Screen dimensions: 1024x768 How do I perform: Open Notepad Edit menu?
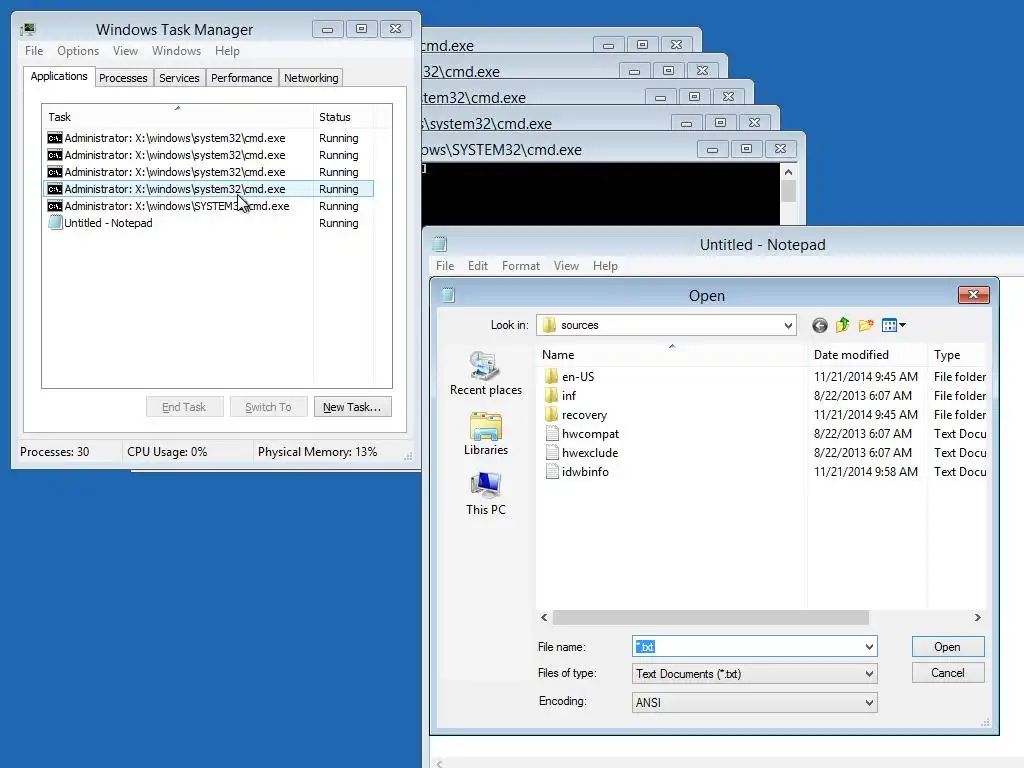point(477,266)
